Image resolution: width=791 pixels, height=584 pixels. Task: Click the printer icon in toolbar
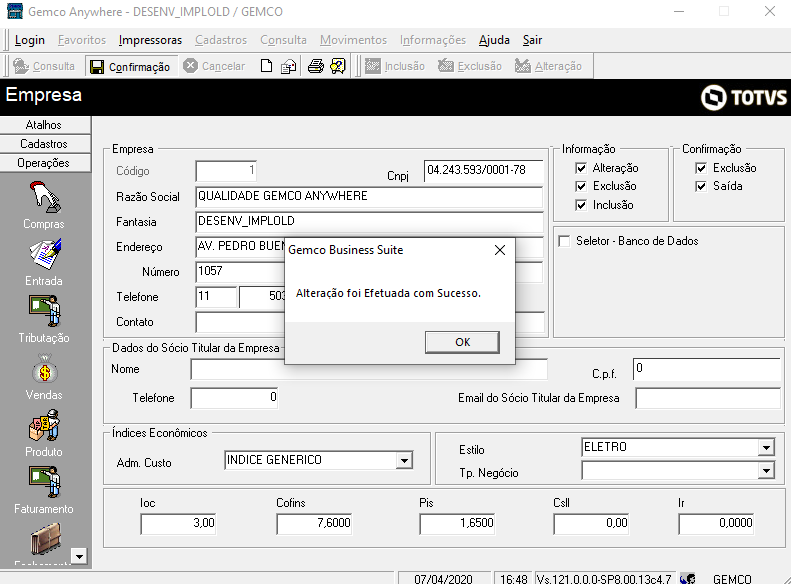pyautogui.click(x=316, y=66)
